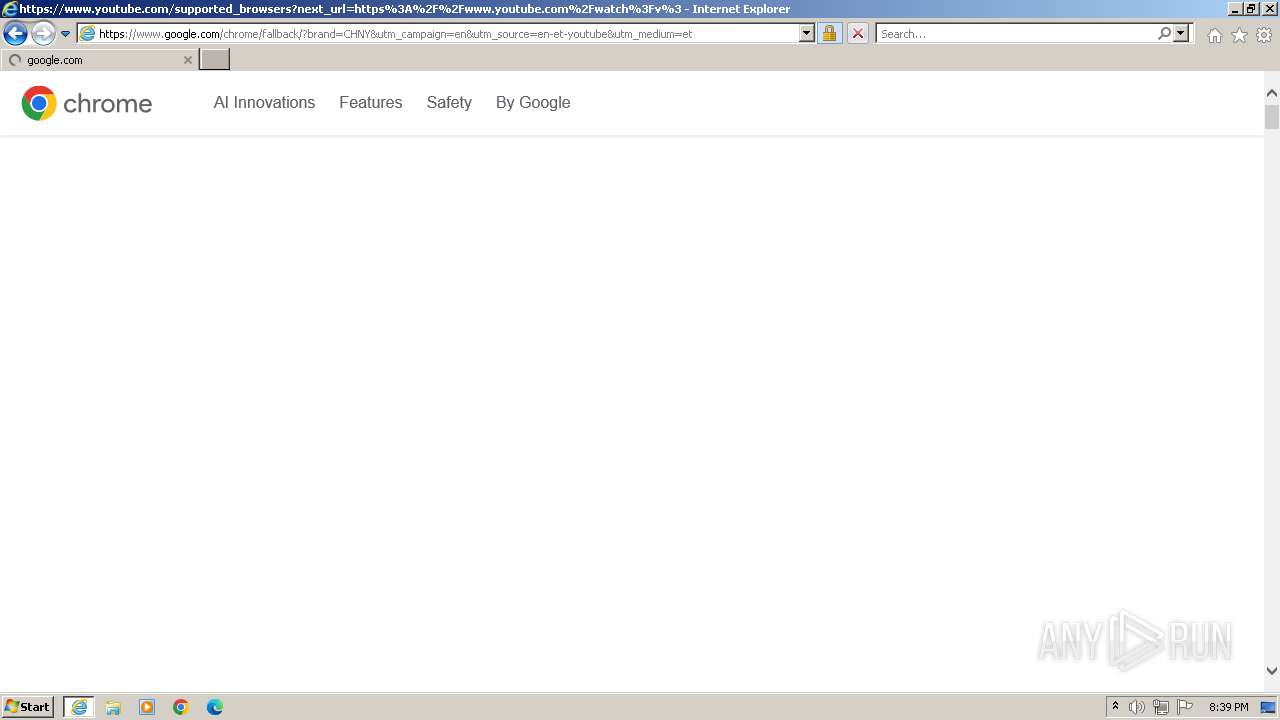The width and height of the screenshot is (1280, 720).
Task: Click the Home icon
Action: click(x=1214, y=35)
